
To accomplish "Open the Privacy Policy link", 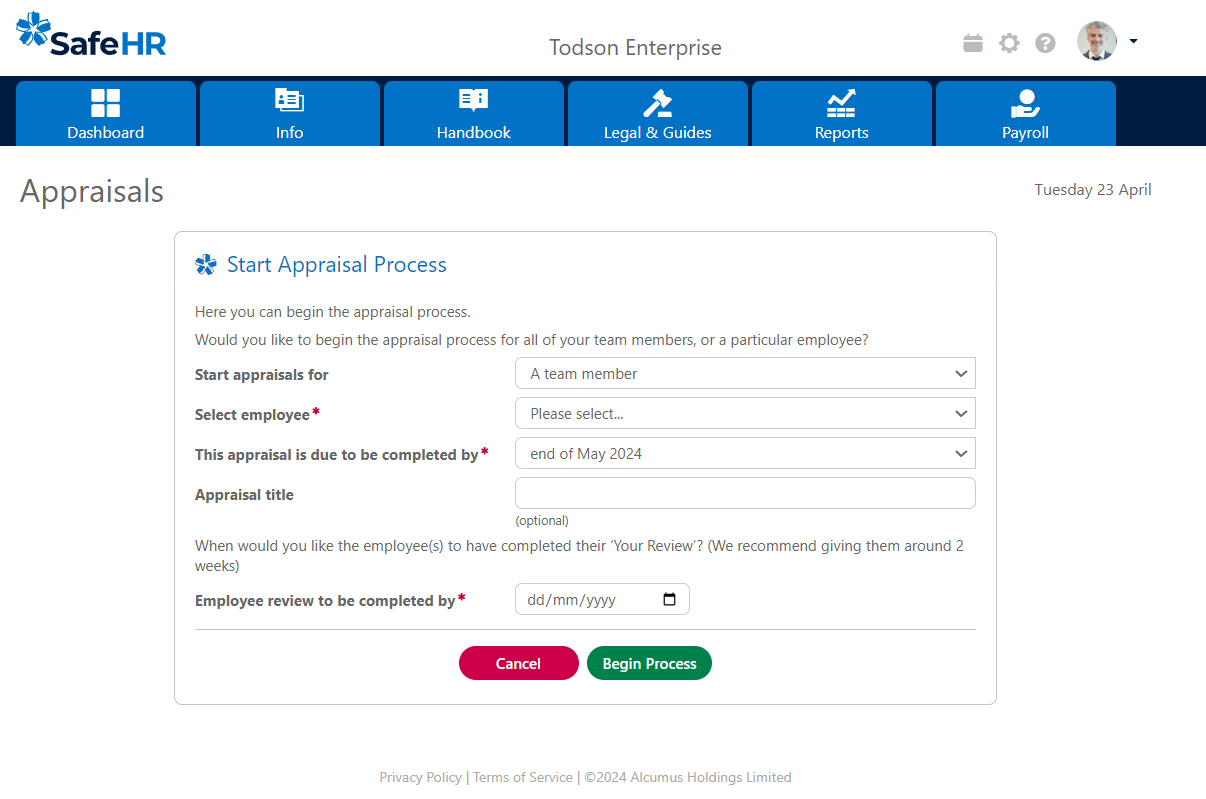I will pyautogui.click(x=420, y=777).
